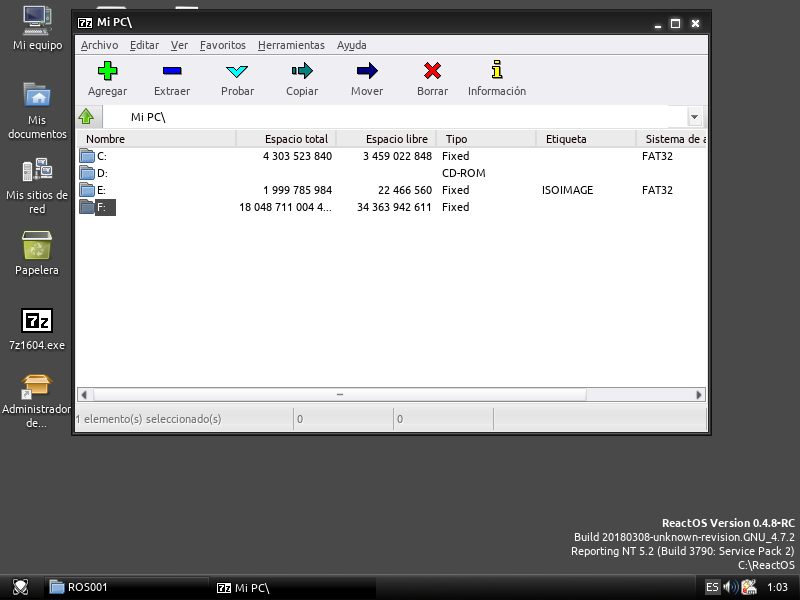The image size is (800, 600).
Task: Expand the address path dropdown arrow
Action: click(x=694, y=117)
